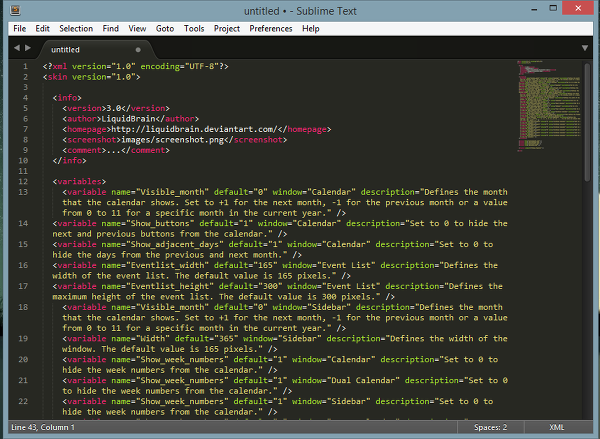This screenshot has height=439, width=600.
Task: Click the encoding="UTF-8" attribute
Action: coord(179,67)
